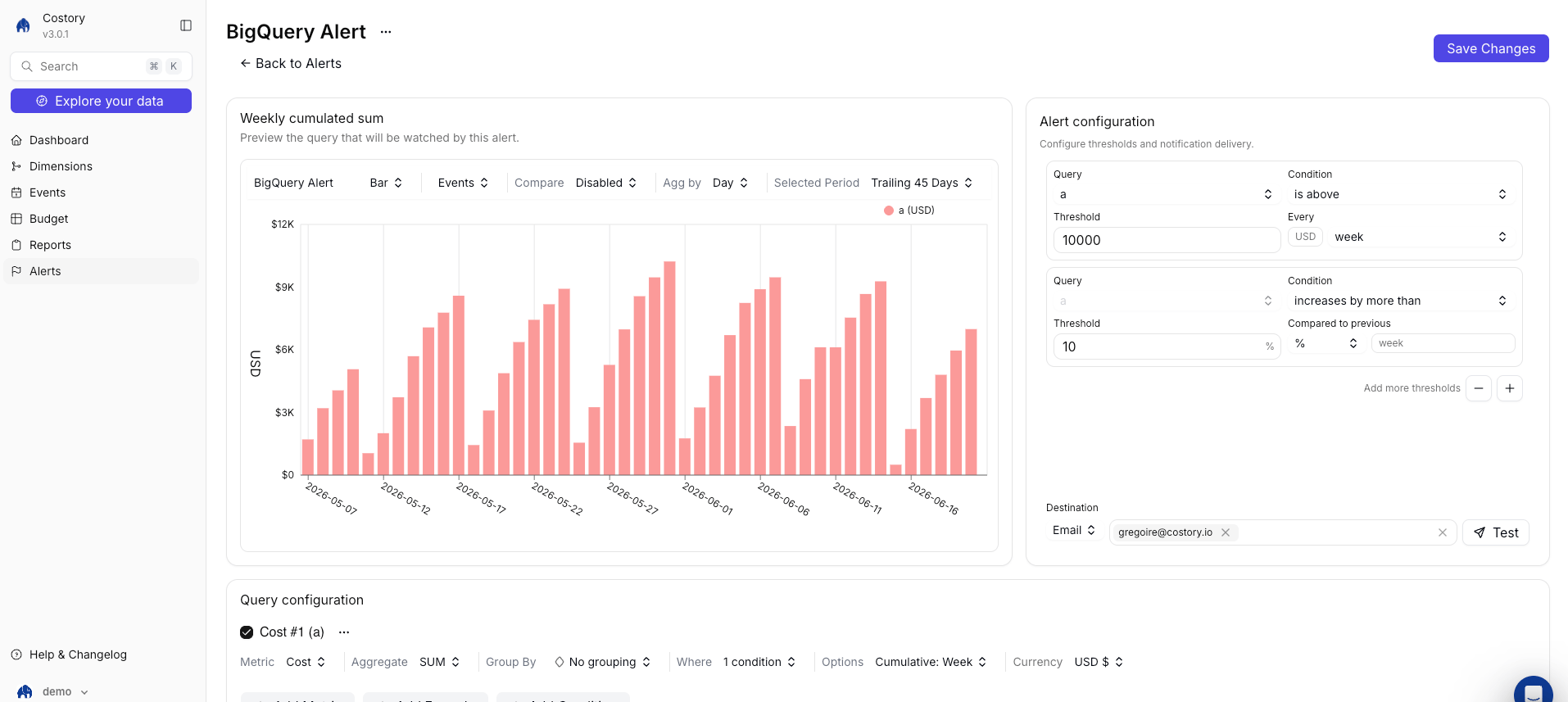Open Cost #1 (a) options ellipsis

pyautogui.click(x=344, y=632)
